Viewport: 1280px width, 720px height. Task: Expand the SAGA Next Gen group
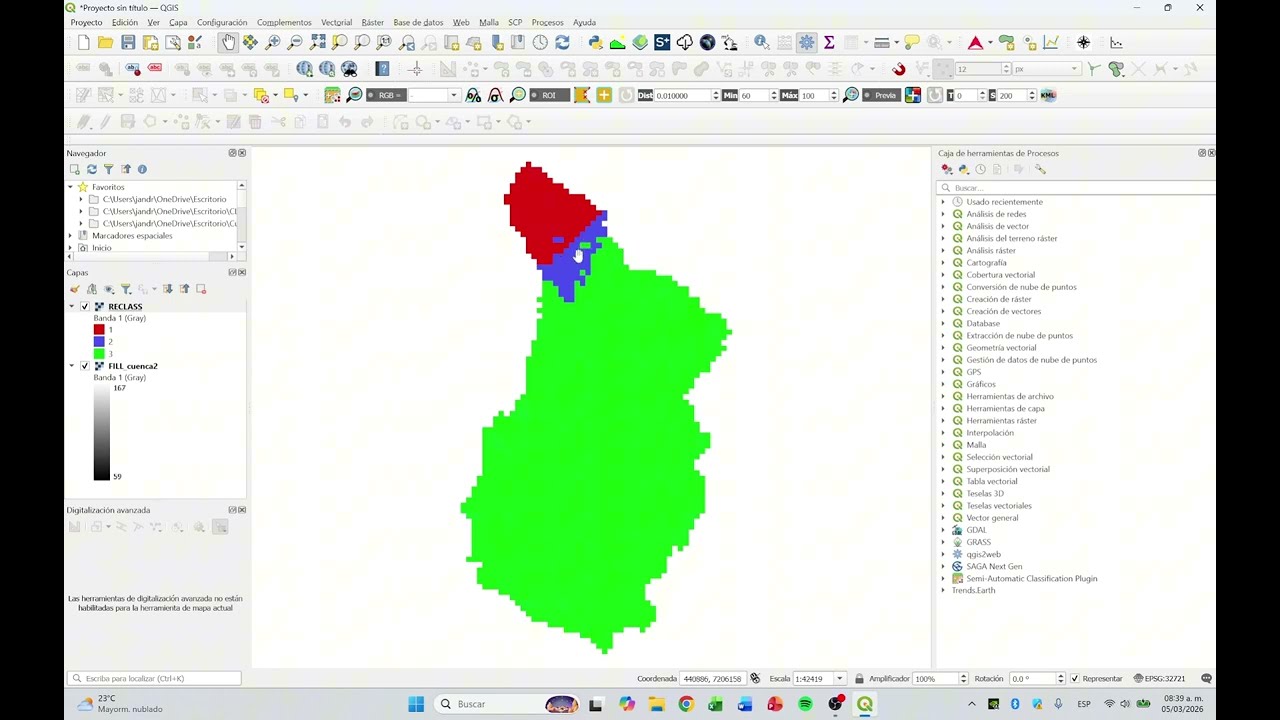point(943,566)
